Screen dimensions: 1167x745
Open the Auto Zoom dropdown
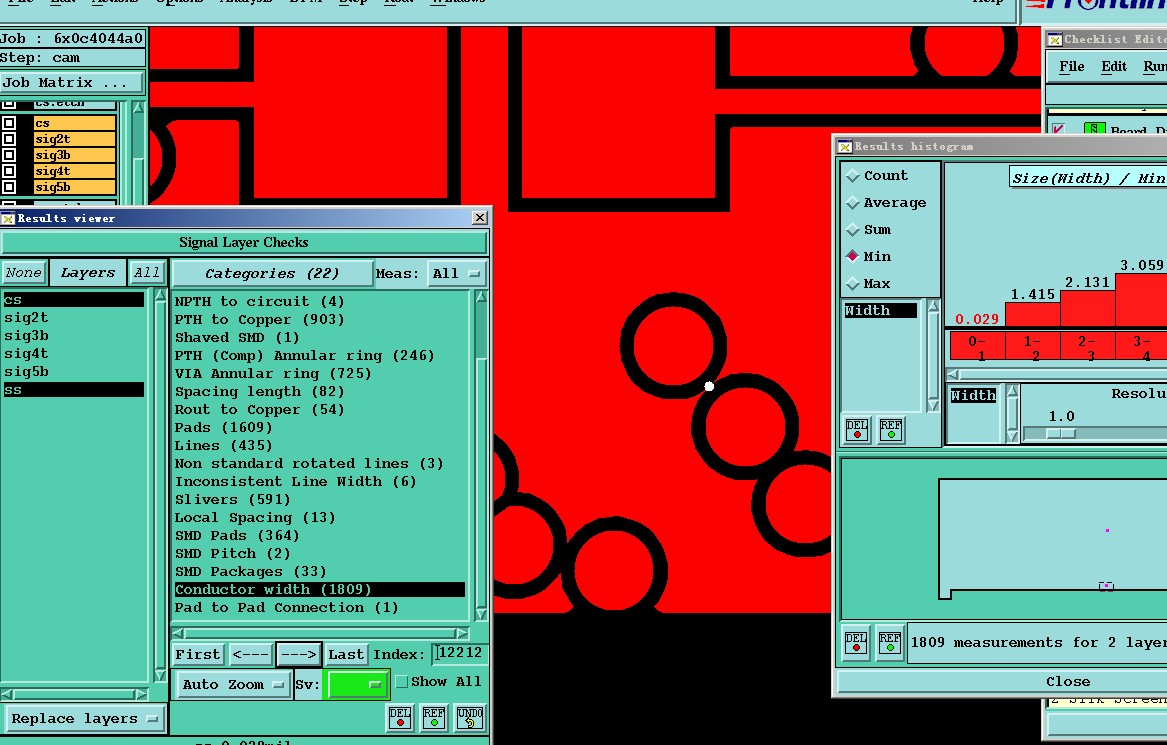[232, 685]
